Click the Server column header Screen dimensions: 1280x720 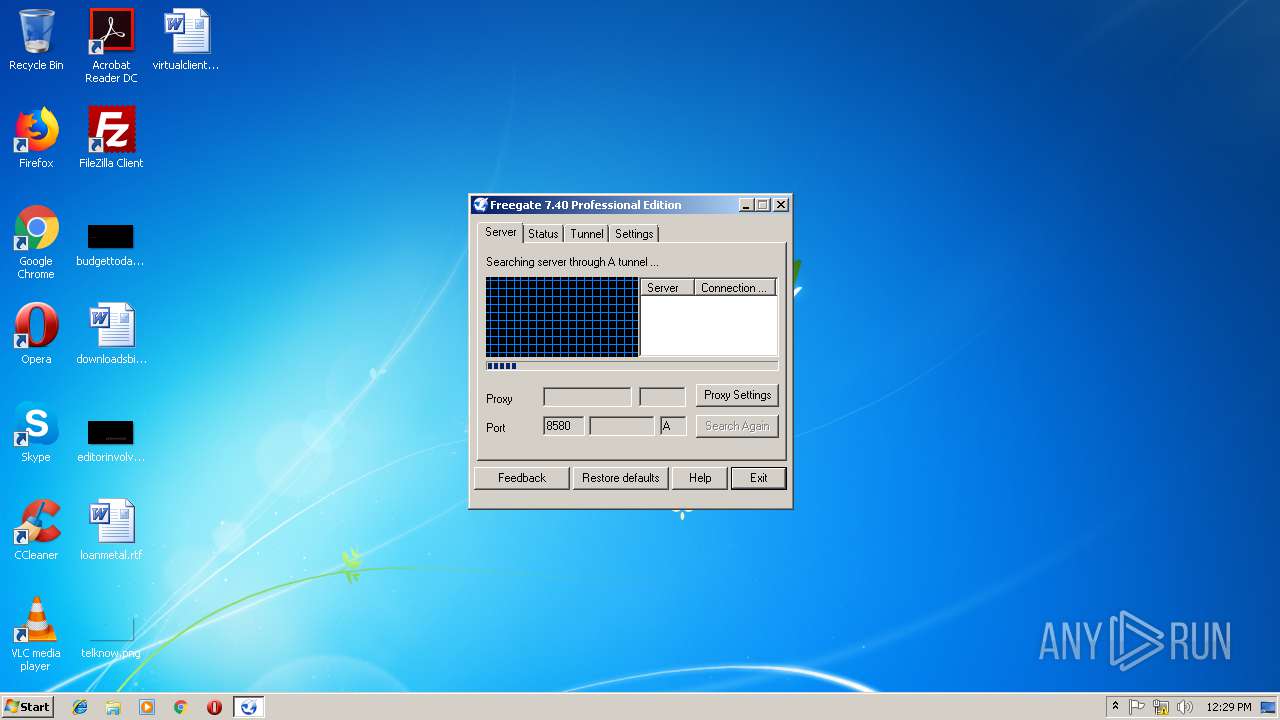pos(667,288)
